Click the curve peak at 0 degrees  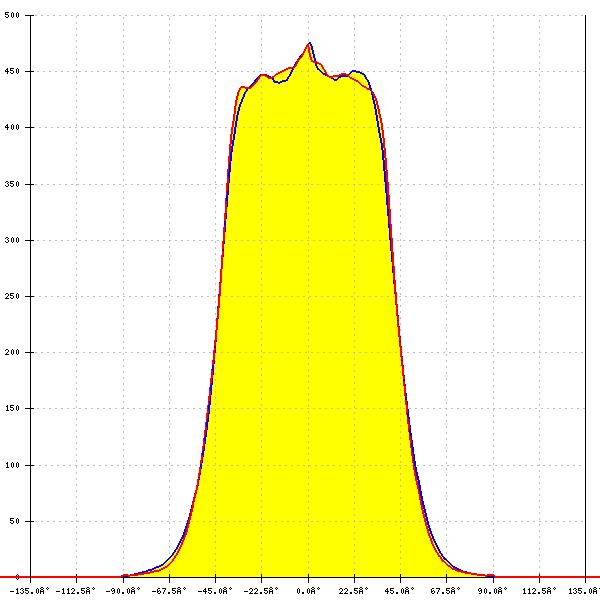(309, 43)
